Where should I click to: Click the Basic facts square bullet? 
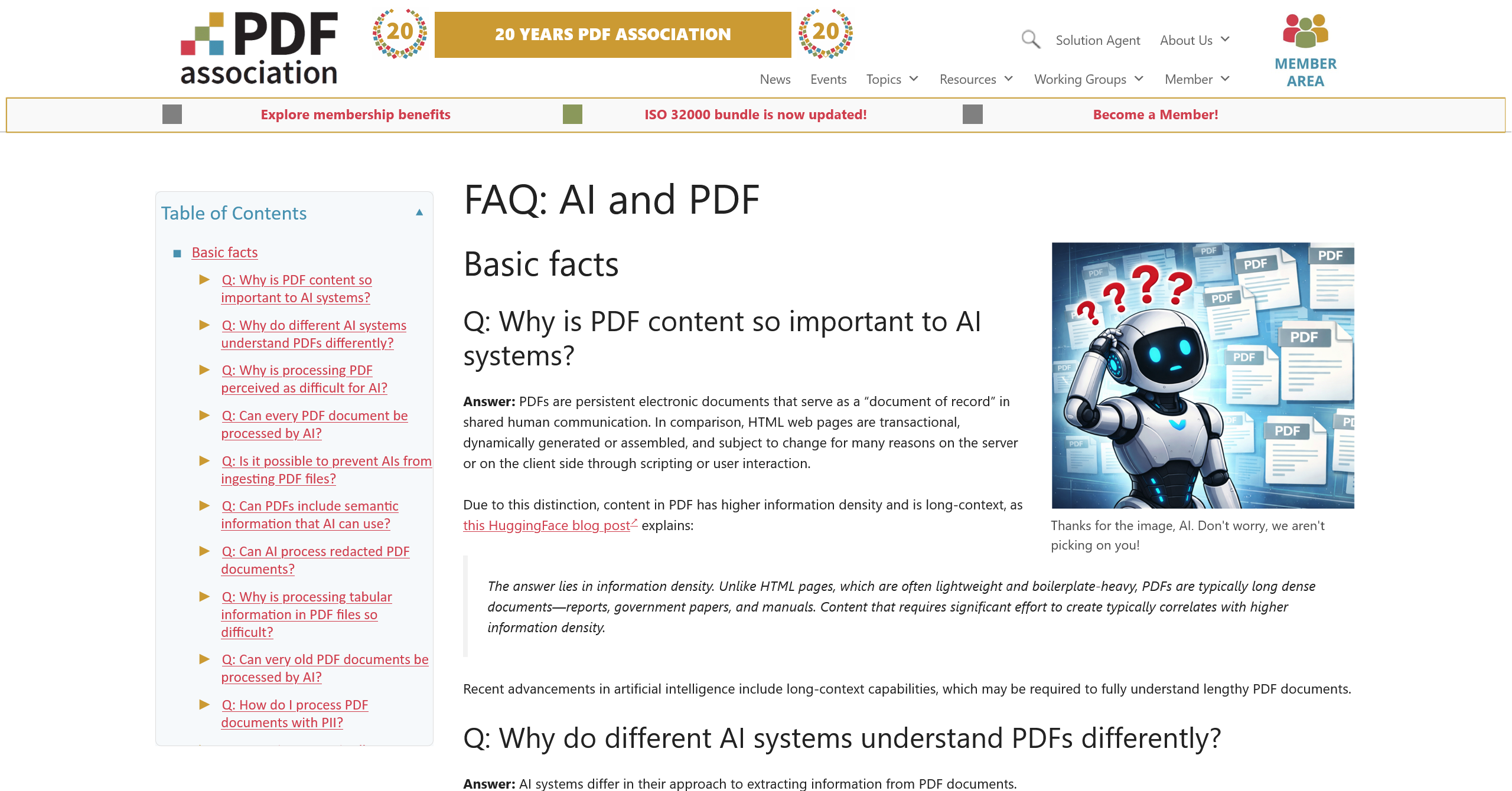177,254
